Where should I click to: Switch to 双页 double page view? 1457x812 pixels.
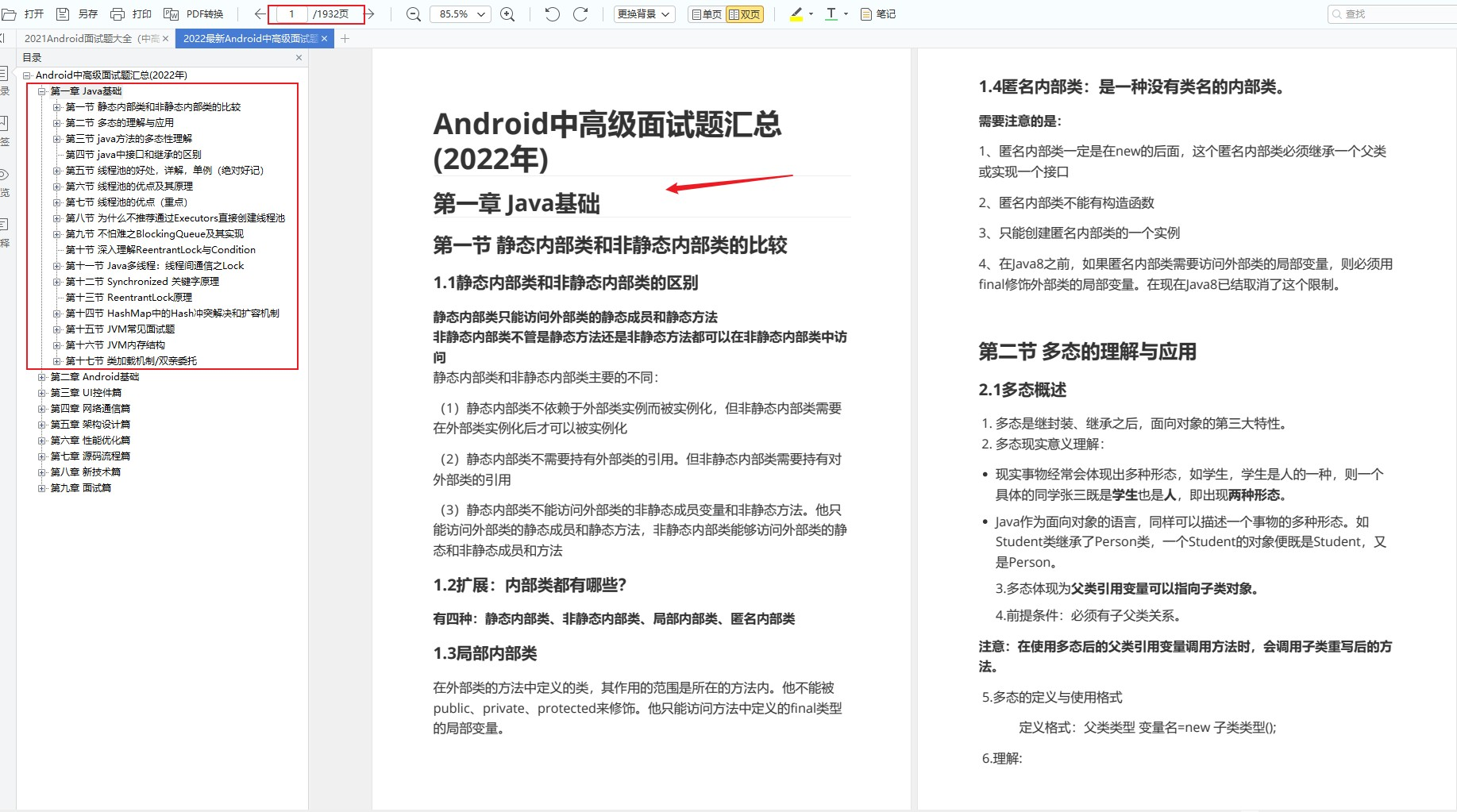745,14
